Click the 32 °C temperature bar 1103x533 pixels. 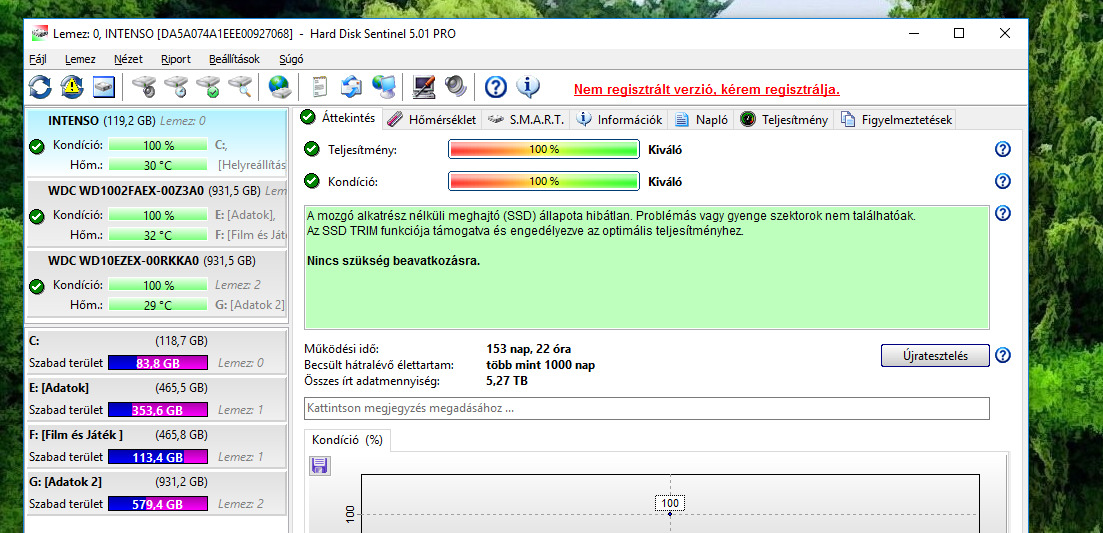(158, 235)
